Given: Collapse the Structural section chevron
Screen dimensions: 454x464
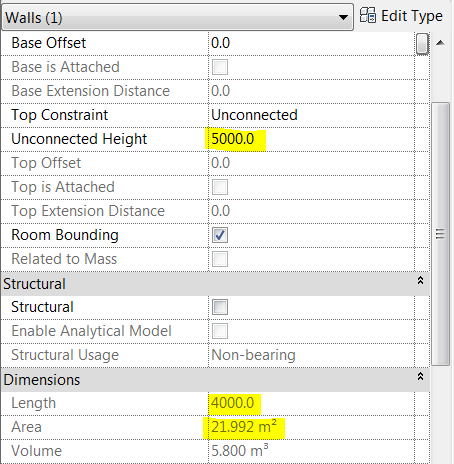Looking at the screenshot, I should [x=420, y=280].
